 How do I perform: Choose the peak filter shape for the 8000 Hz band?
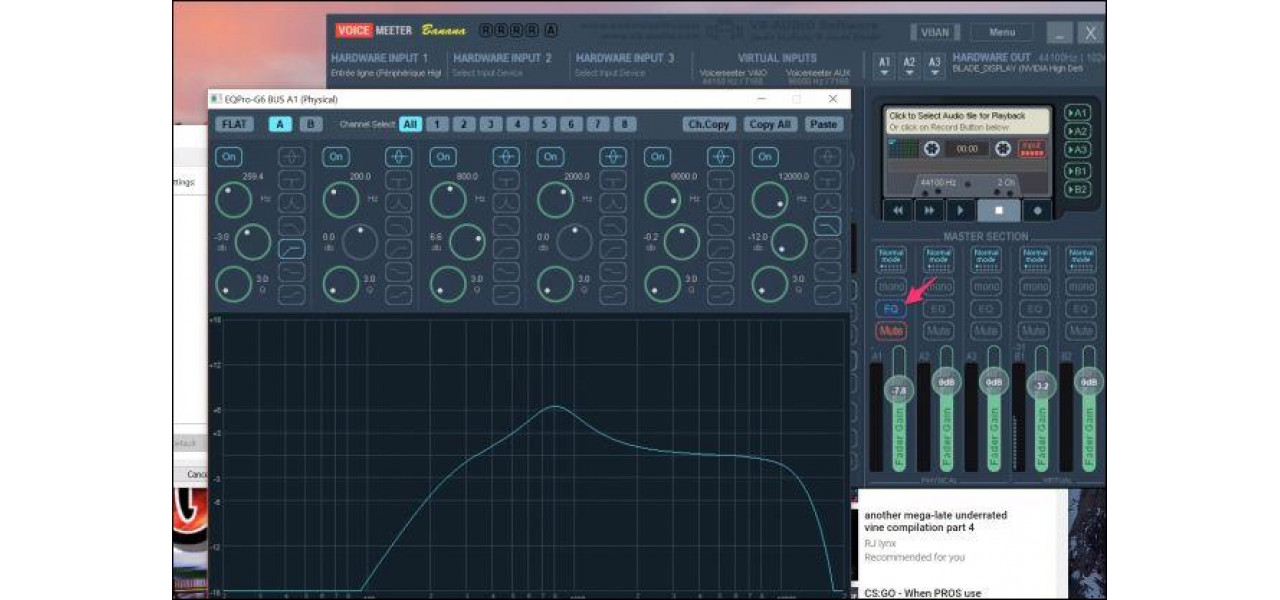(x=720, y=157)
